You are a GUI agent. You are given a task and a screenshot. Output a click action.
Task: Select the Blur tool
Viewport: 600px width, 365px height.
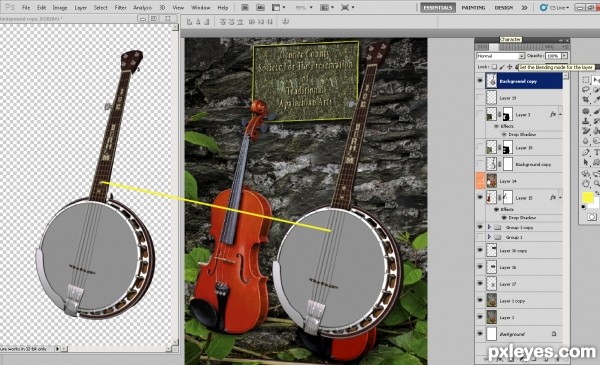pos(586,141)
